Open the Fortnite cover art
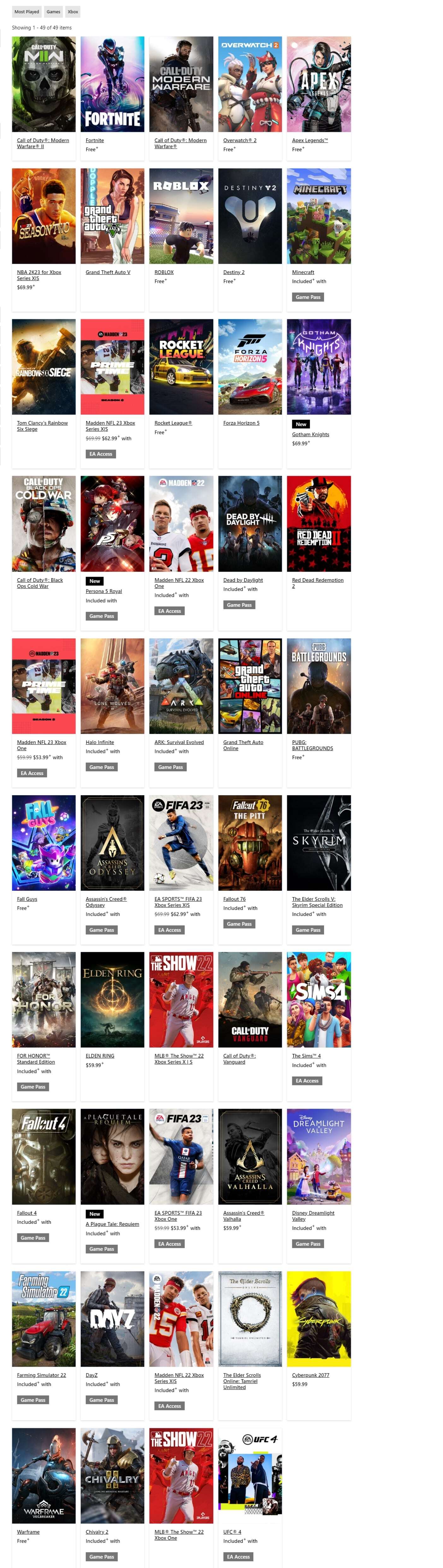The image size is (443, 1568). coord(113,84)
